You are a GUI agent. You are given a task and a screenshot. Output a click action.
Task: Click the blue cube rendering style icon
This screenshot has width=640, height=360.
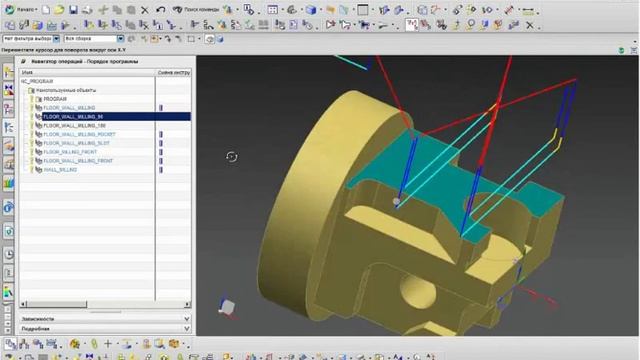[x=311, y=10]
